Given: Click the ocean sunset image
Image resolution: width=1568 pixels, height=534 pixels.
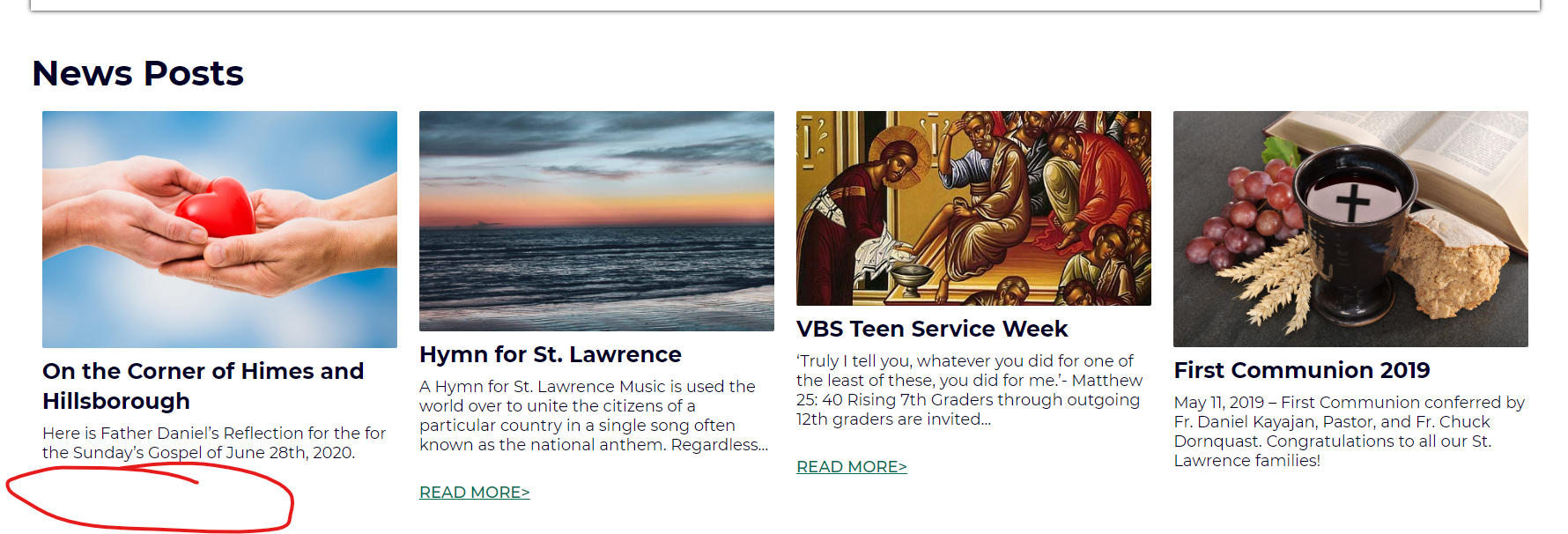Looking at the screenshot, I should tap(596, 220).
